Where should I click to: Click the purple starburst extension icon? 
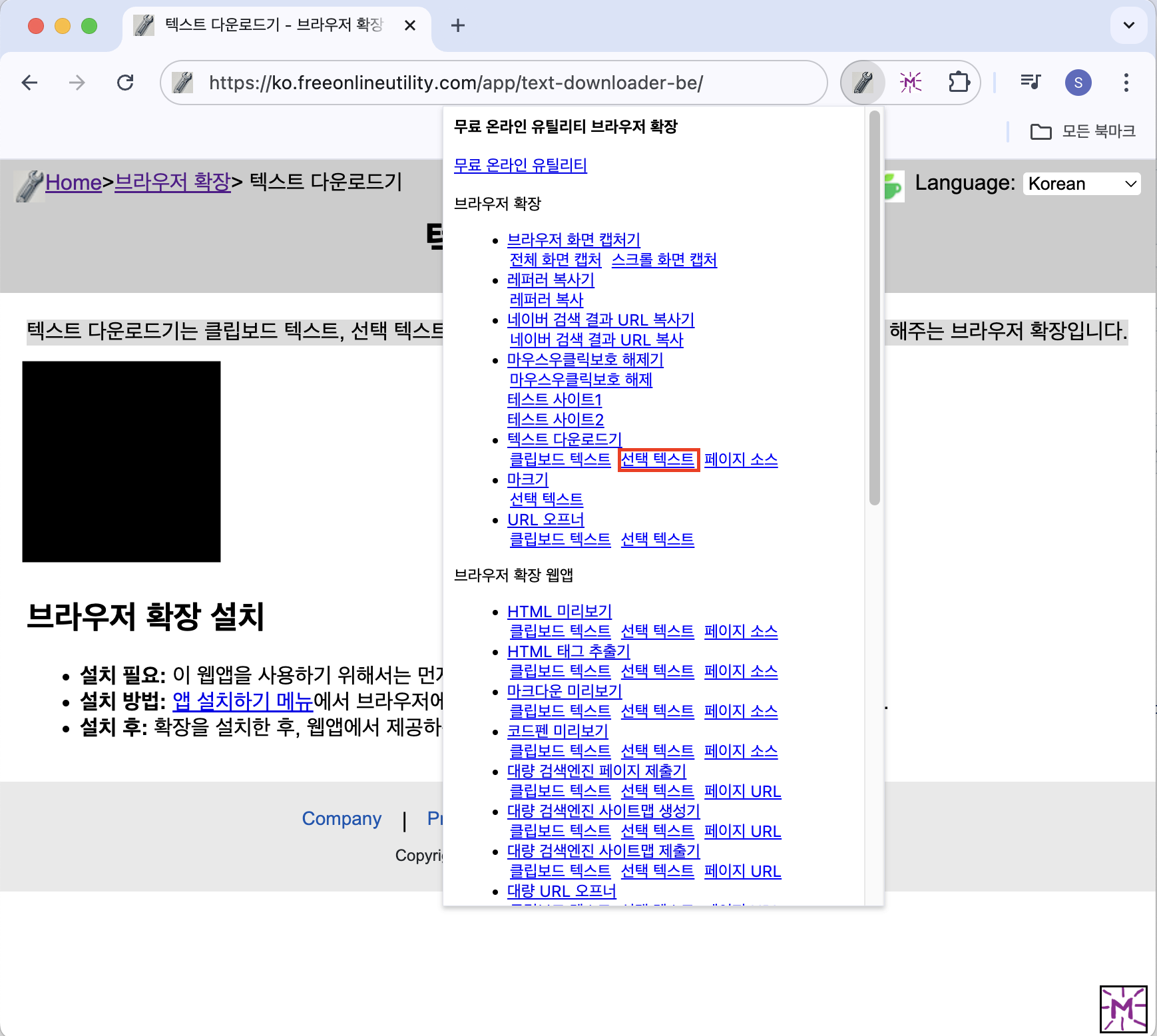[x=911, y=83]
